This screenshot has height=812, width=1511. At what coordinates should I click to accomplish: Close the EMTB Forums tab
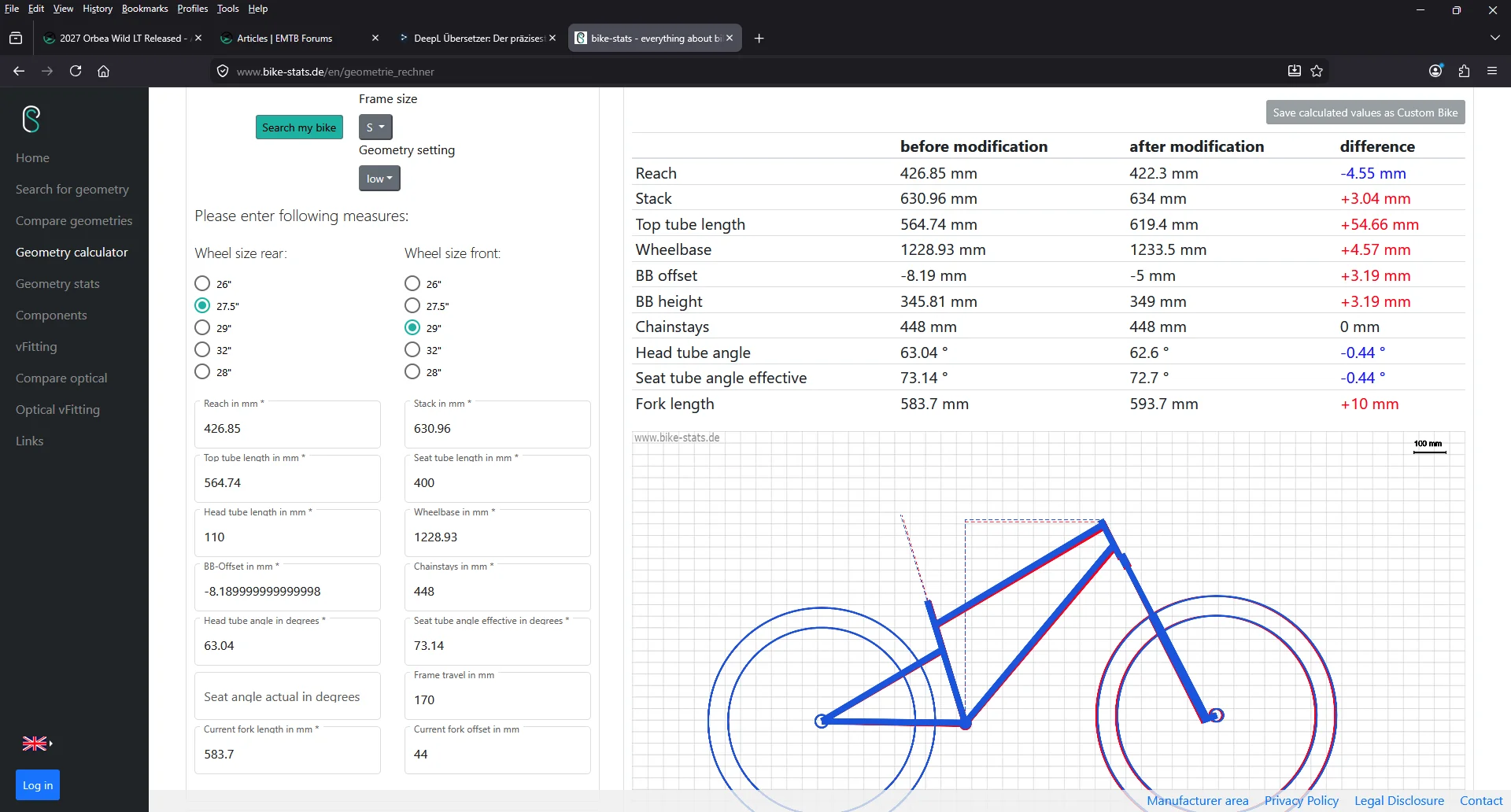coord(375,38)
